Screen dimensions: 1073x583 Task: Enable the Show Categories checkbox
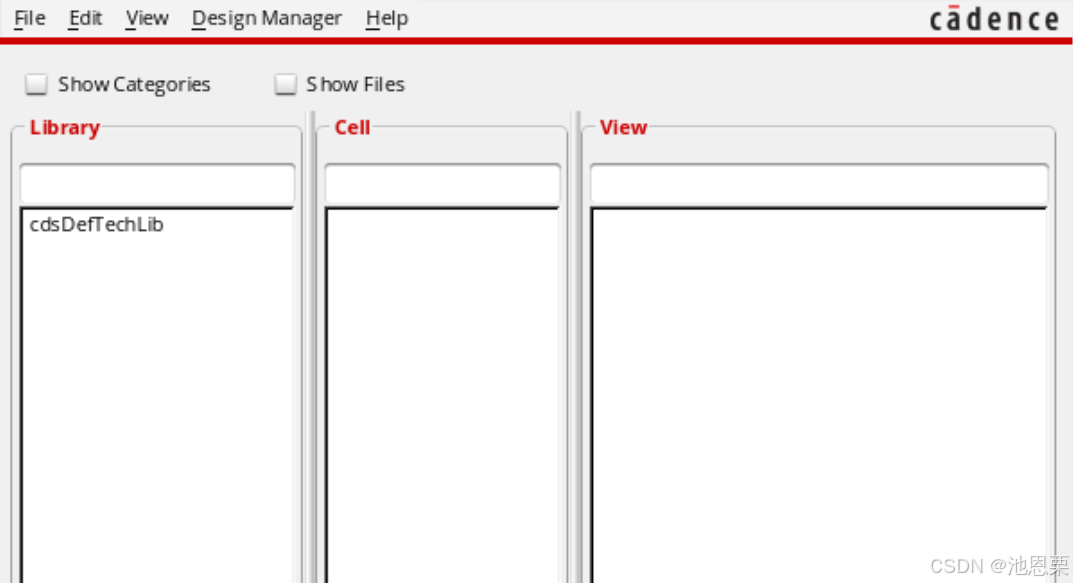(x=36, y=84)
